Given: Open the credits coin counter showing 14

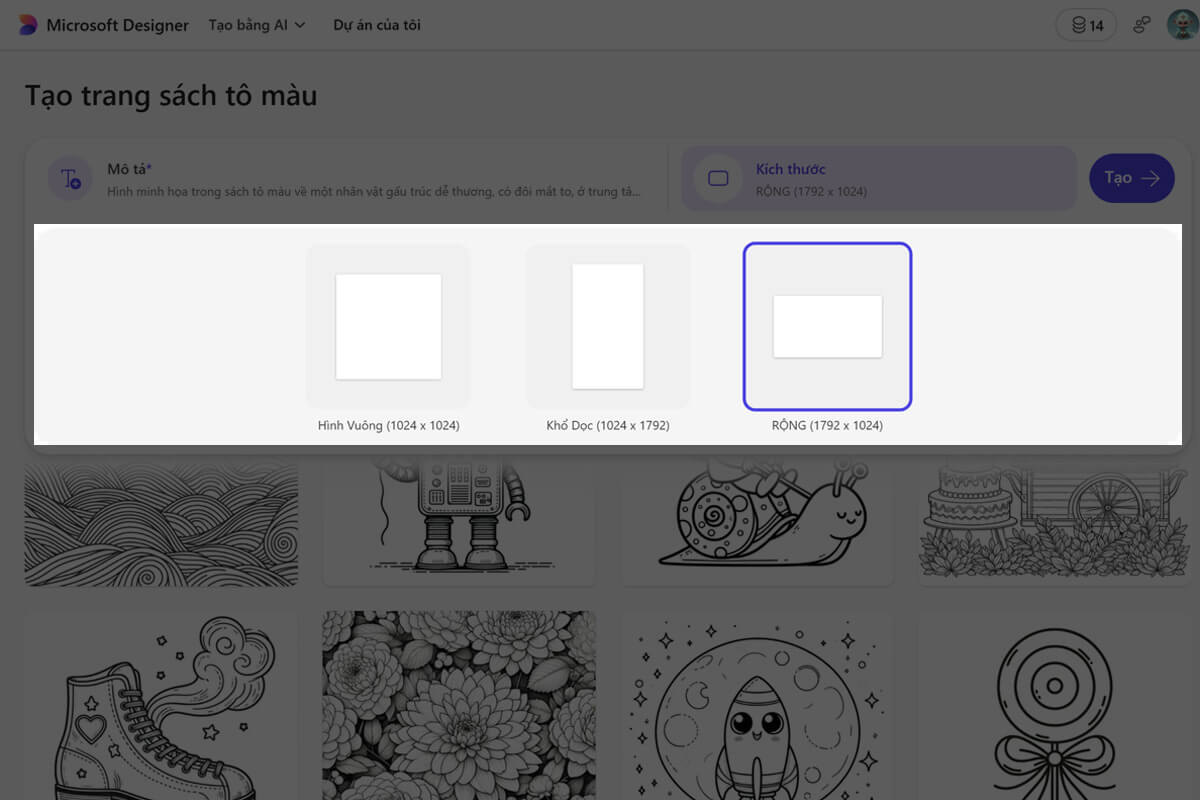Looking at the screenshot, I should click(1087, 26).
